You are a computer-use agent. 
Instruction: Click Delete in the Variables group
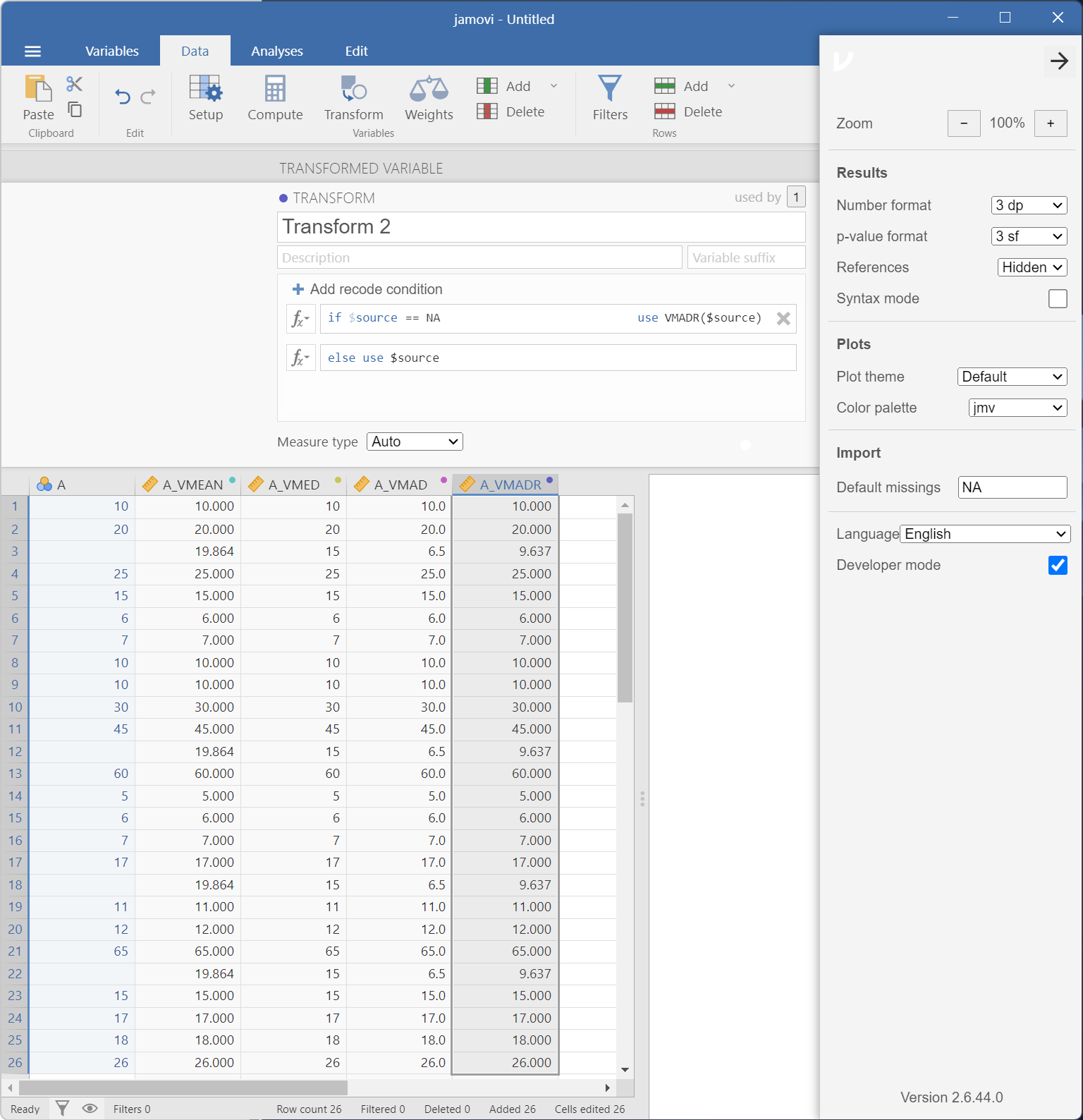511,111
